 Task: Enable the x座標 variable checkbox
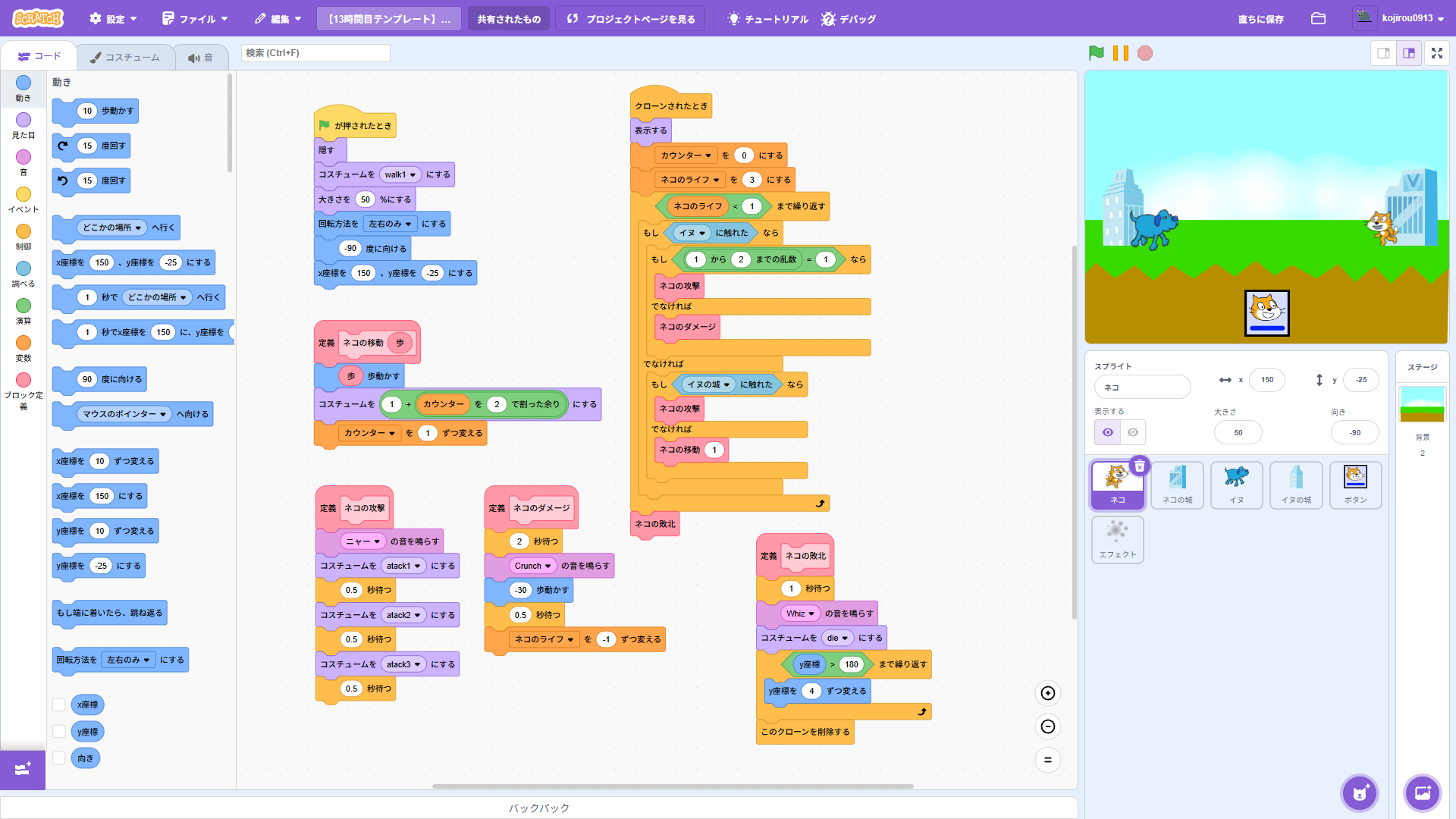58,704
